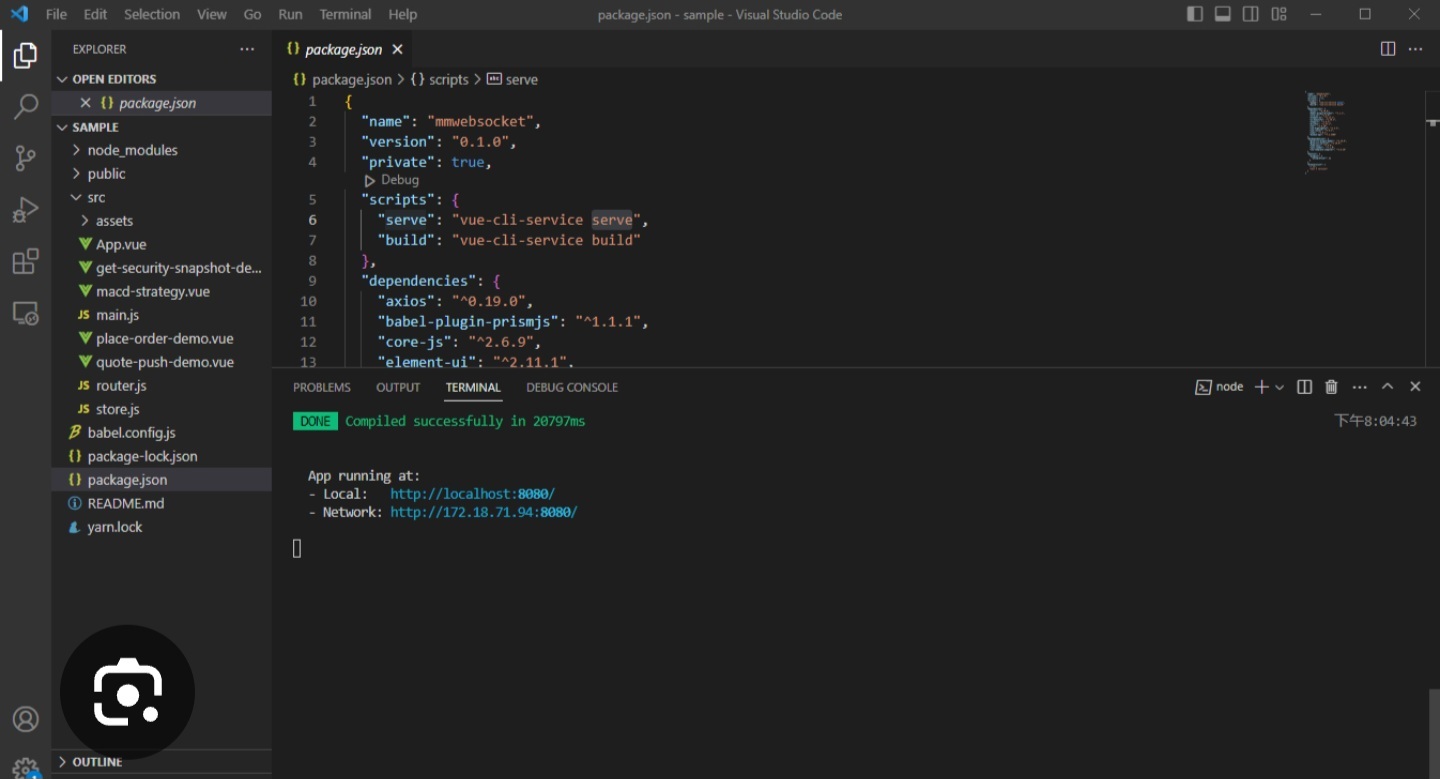The height and width of the screenshot is (779, 1440).
Task: Open quote-push-demo.vue file
Action: tap(161, 362)
